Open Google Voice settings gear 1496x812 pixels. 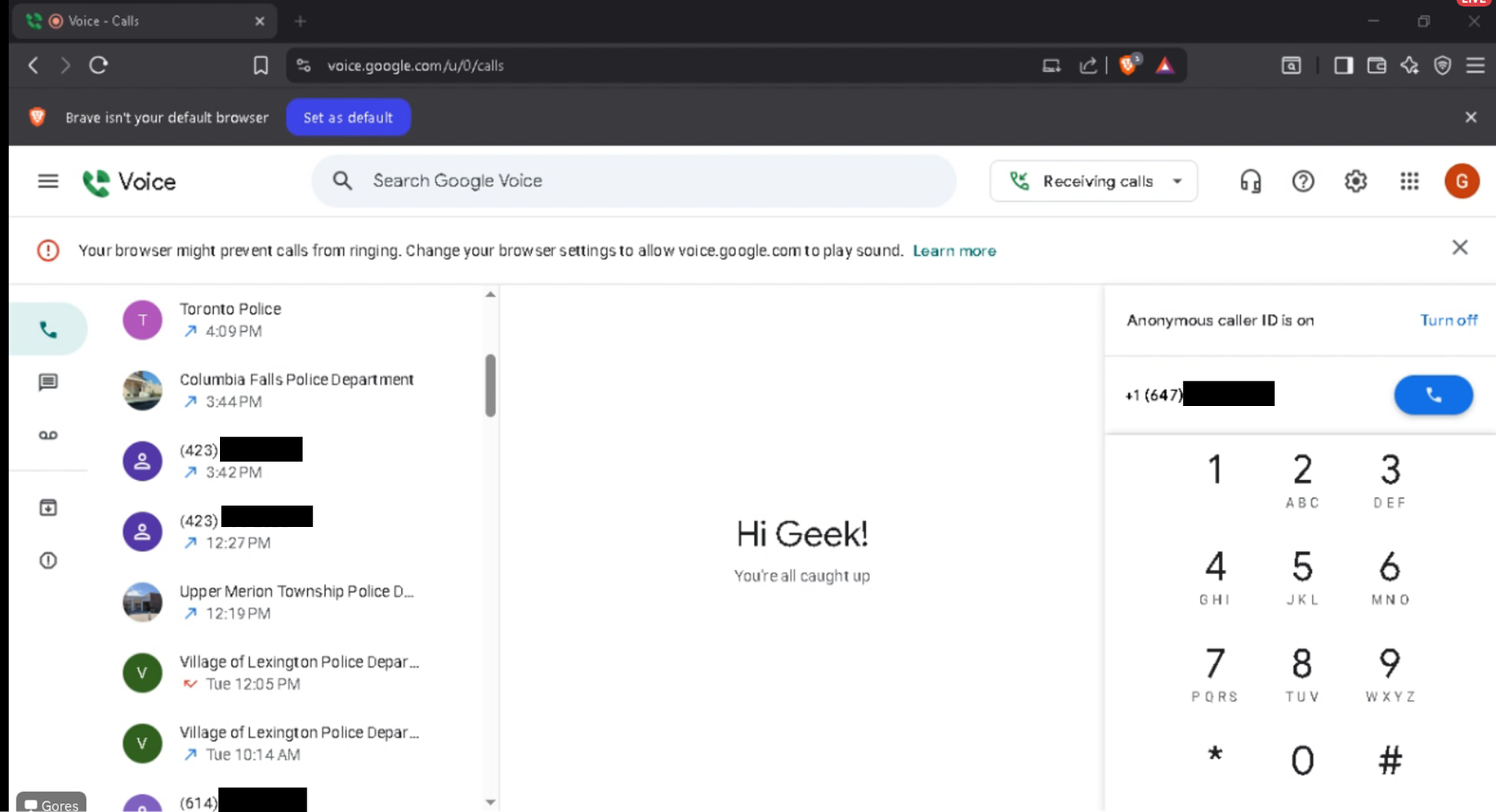1355,181
